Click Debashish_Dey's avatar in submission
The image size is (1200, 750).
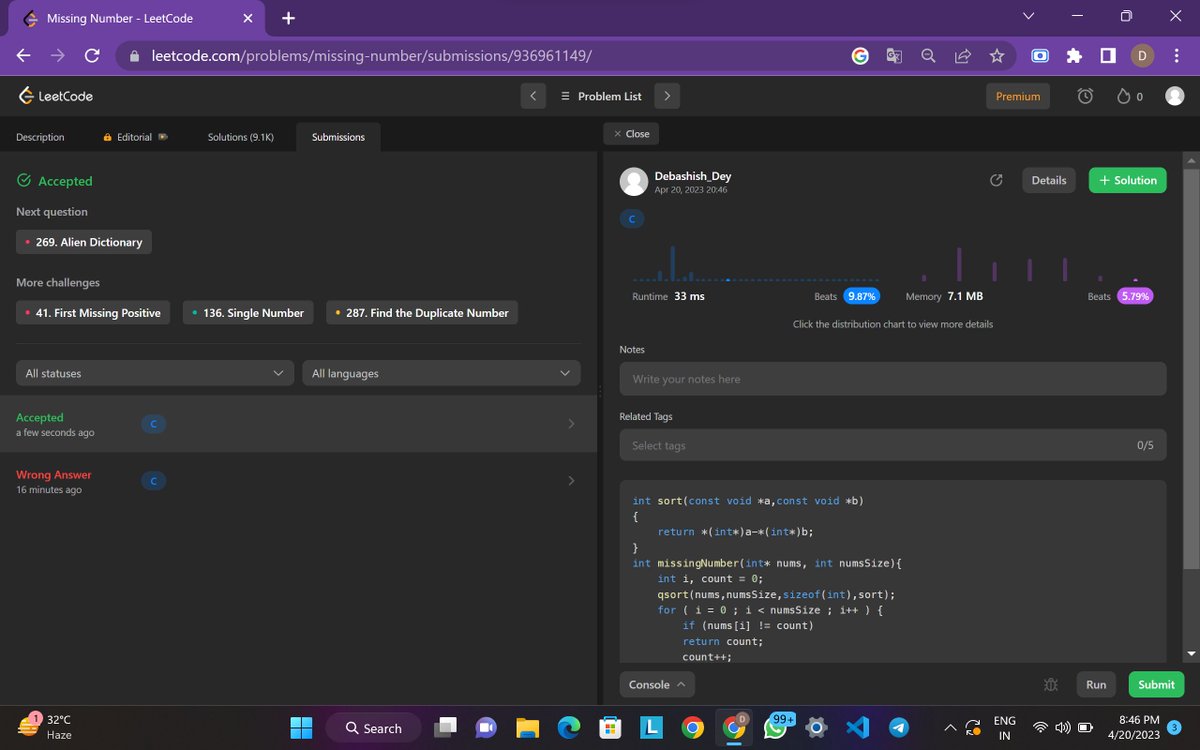pyautogui.click(x=634, y=181)
